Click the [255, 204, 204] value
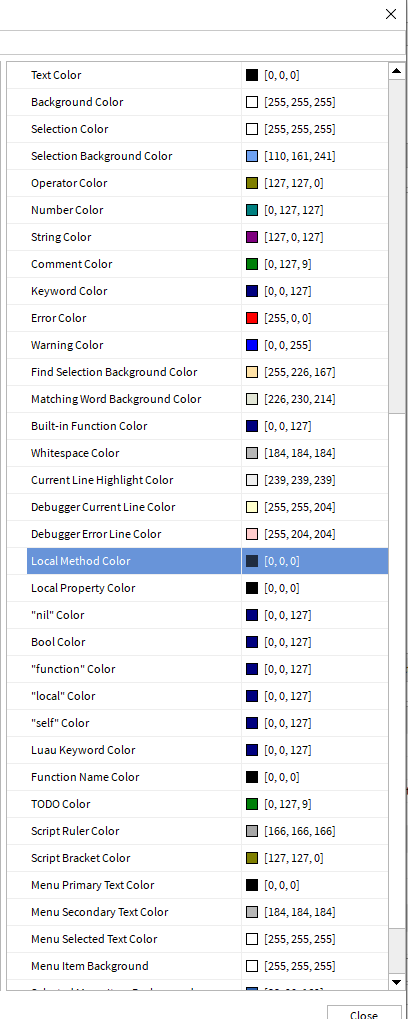Screen dimensions: 408x1019 pos(300,534)
